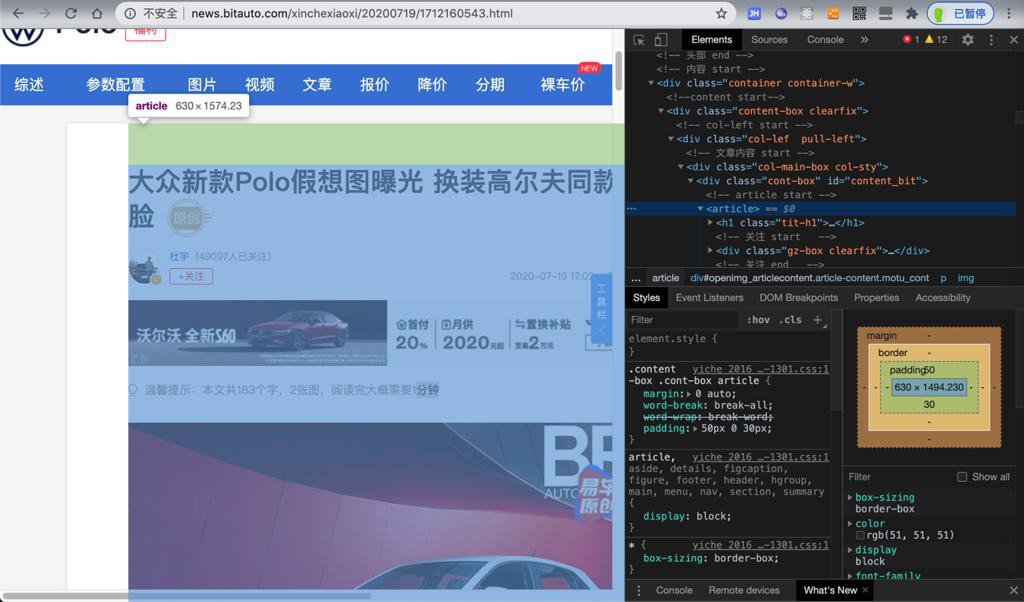Viewport: 1024px width, 602px height.
Task: Close the bottom drawer with X
Action: coord(1014,590)
